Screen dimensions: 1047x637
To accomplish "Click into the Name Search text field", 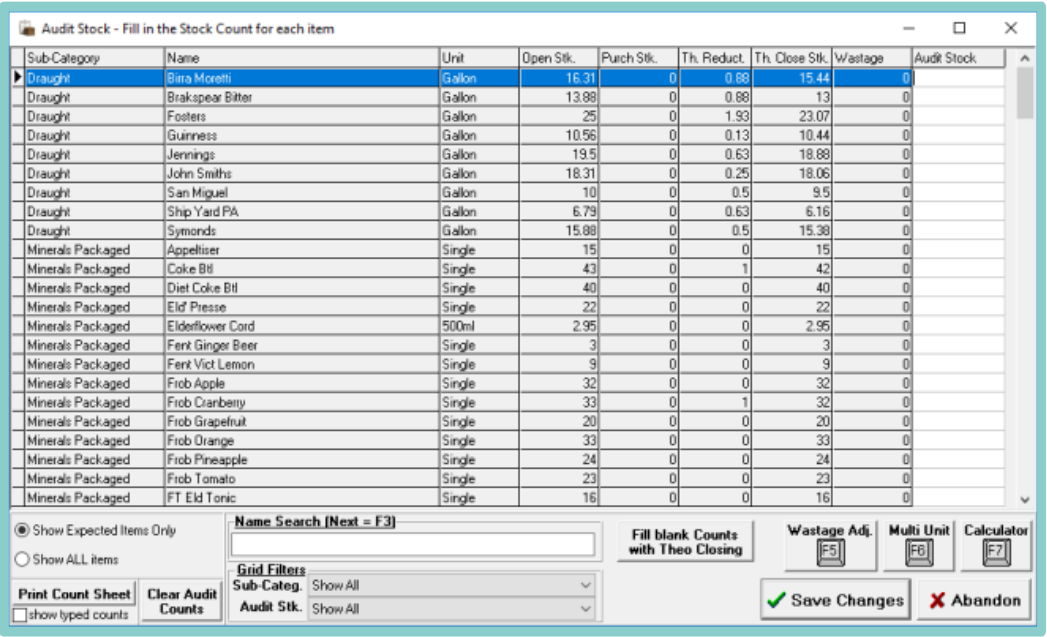I will point(412,543).
